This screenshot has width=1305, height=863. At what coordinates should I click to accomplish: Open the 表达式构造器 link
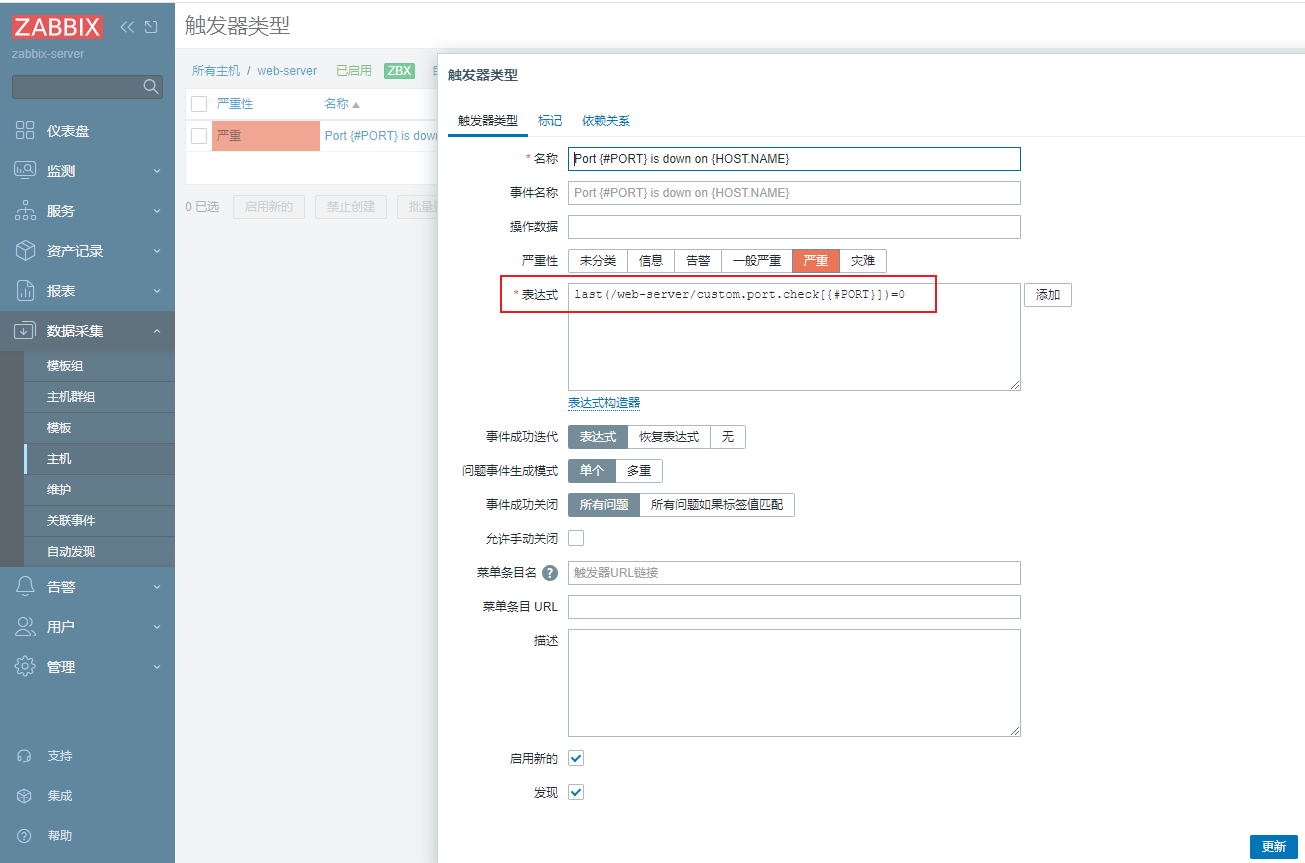(x=604, y=403)
